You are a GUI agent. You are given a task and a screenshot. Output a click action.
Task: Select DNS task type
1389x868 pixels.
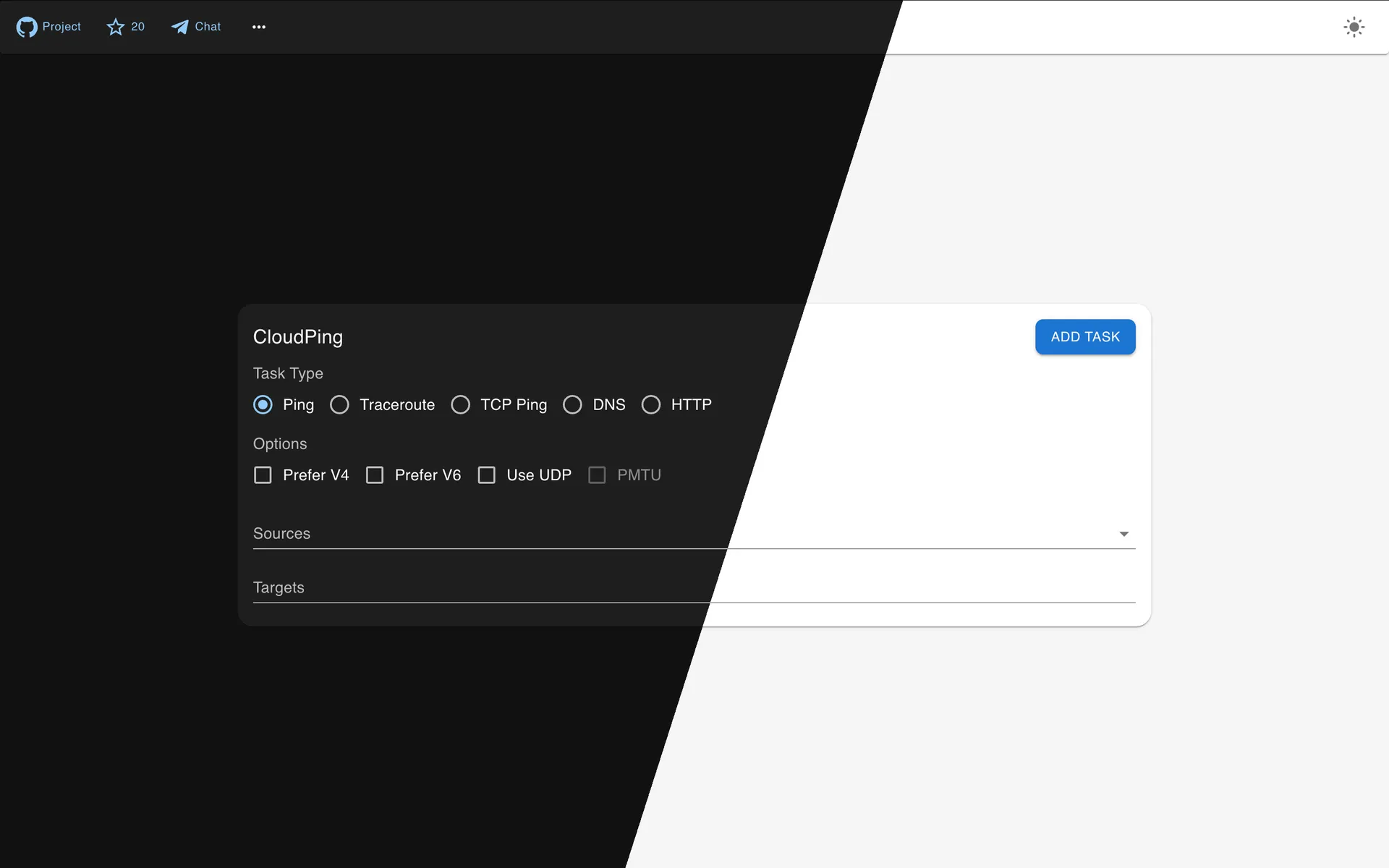(x=573, y=404)
